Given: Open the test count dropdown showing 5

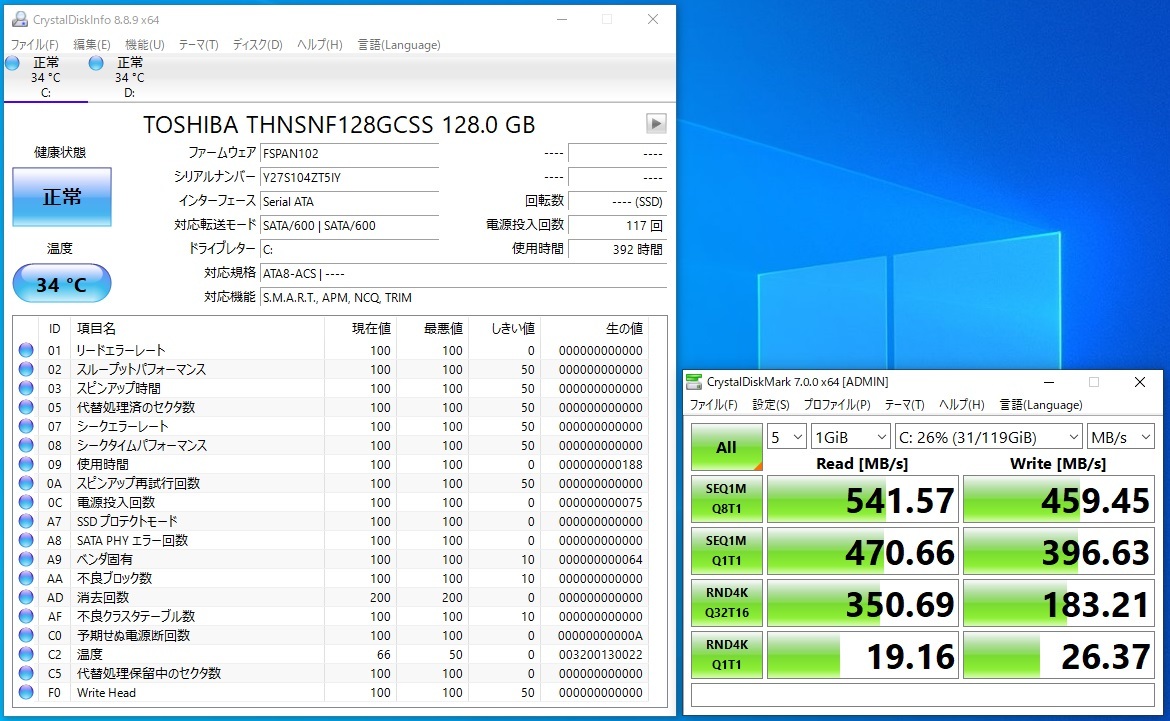Looking at the screenshot, I should click(786, 437).
